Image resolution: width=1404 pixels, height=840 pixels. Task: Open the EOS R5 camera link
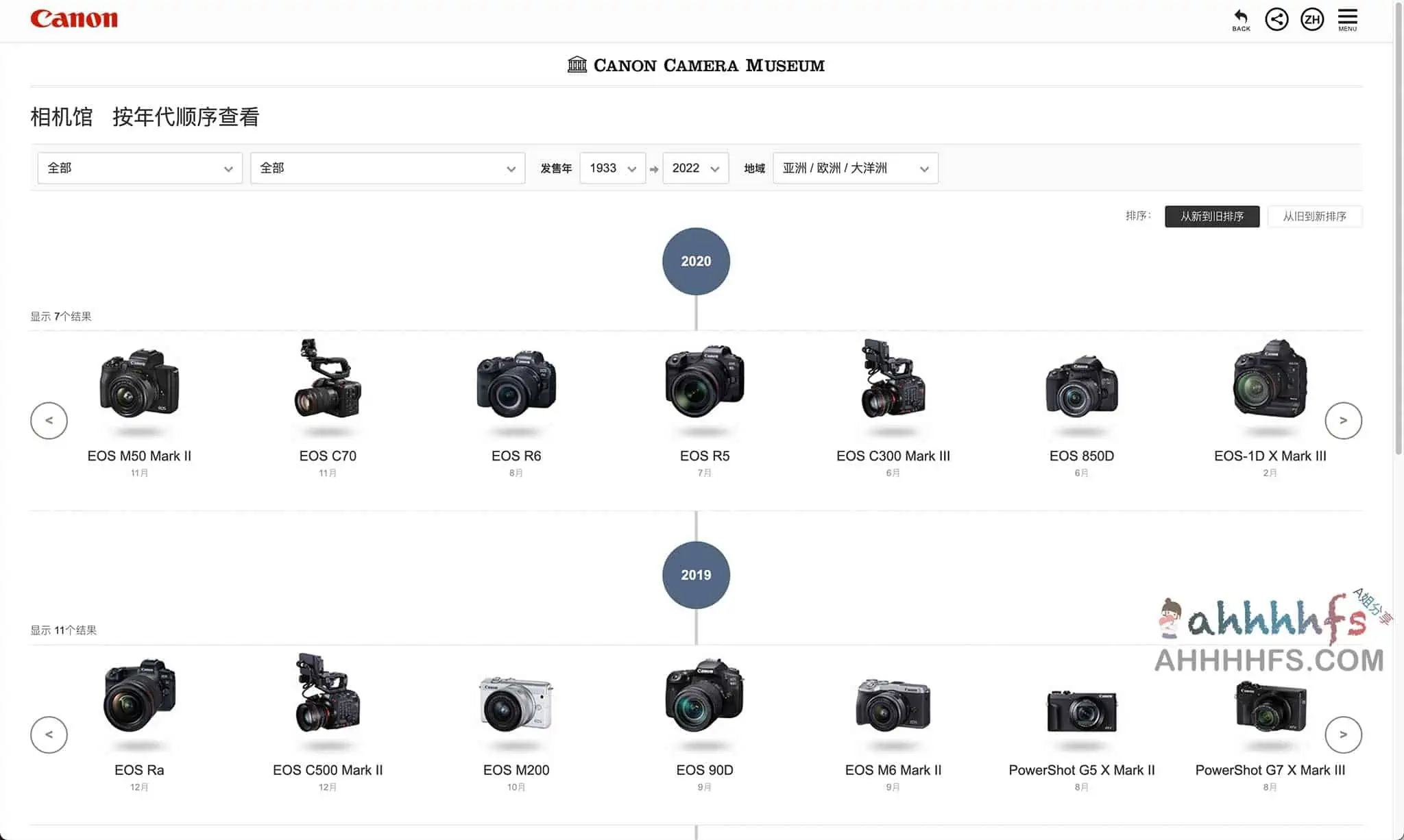pos(704,456)
